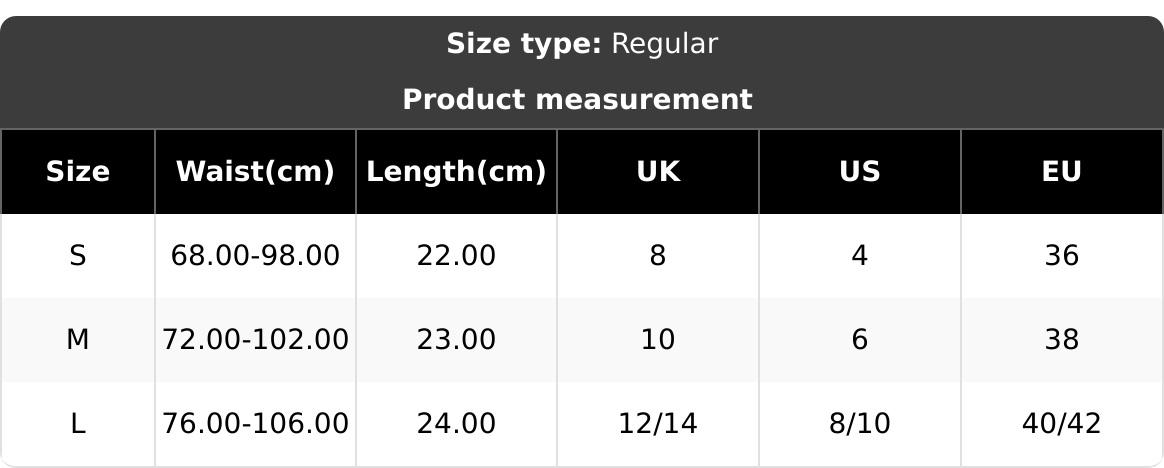The image size is (1164, 468).
Task: Click waist value 72.00-102.00
Action: coord(255,340)
